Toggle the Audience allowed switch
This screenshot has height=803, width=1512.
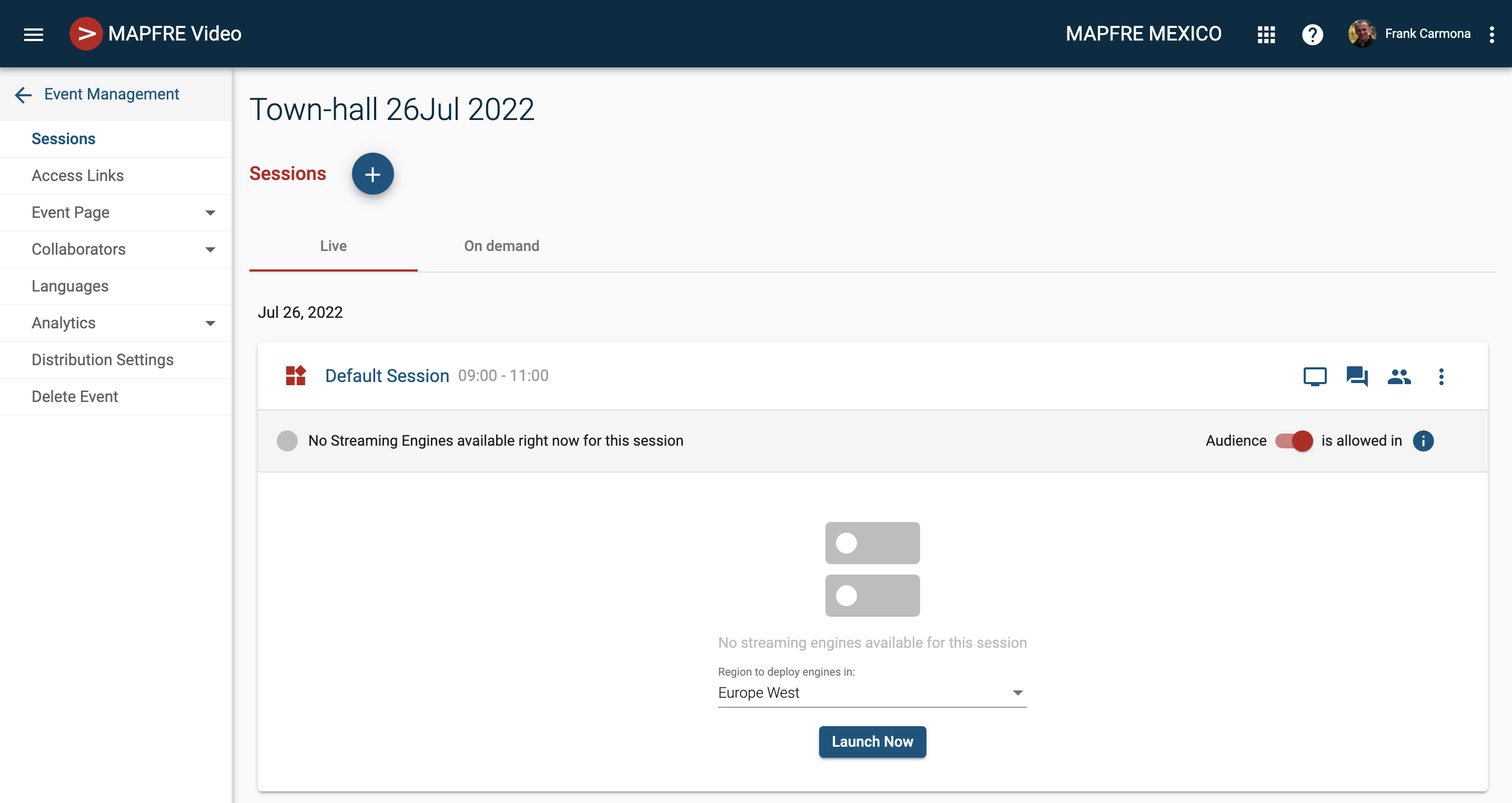click(x=1294, y=441)
